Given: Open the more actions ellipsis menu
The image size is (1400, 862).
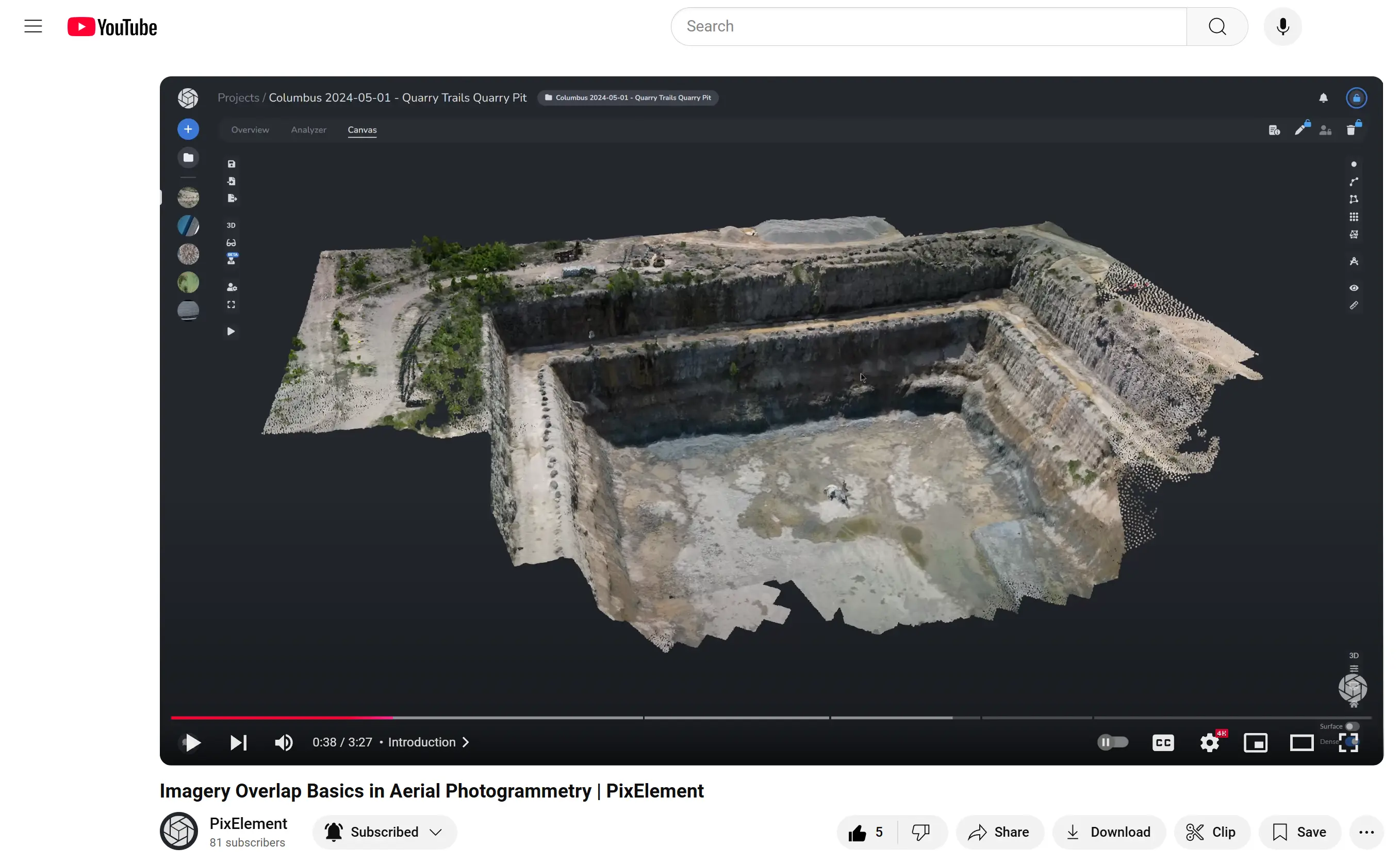Looking at the screenshot, I should [x=1366, y=832].
